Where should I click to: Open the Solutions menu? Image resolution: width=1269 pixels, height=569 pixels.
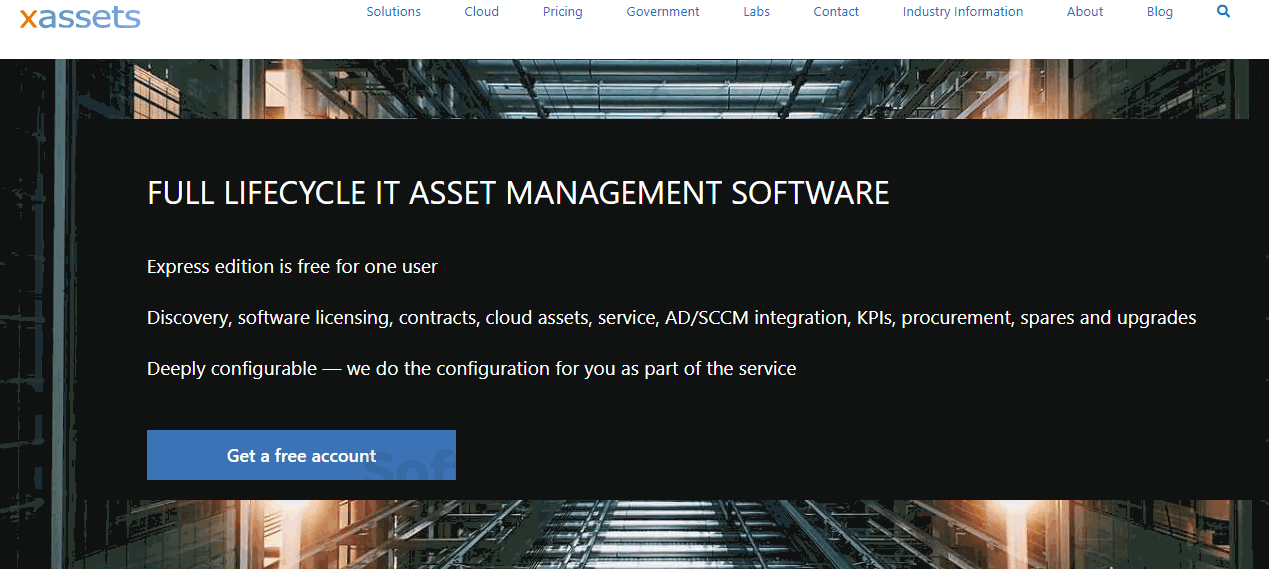coord(393,12)
